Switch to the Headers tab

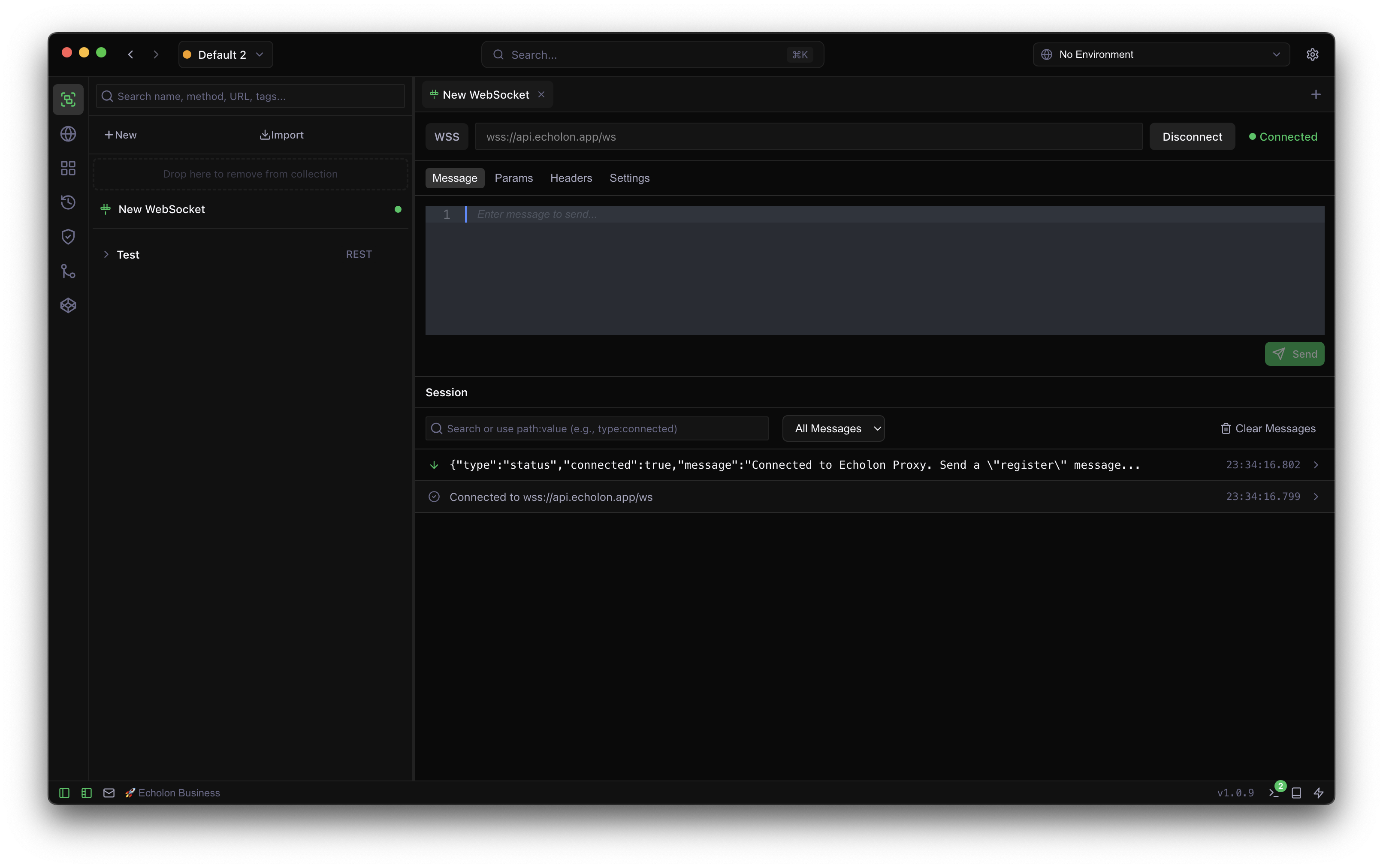click(571, 178)
